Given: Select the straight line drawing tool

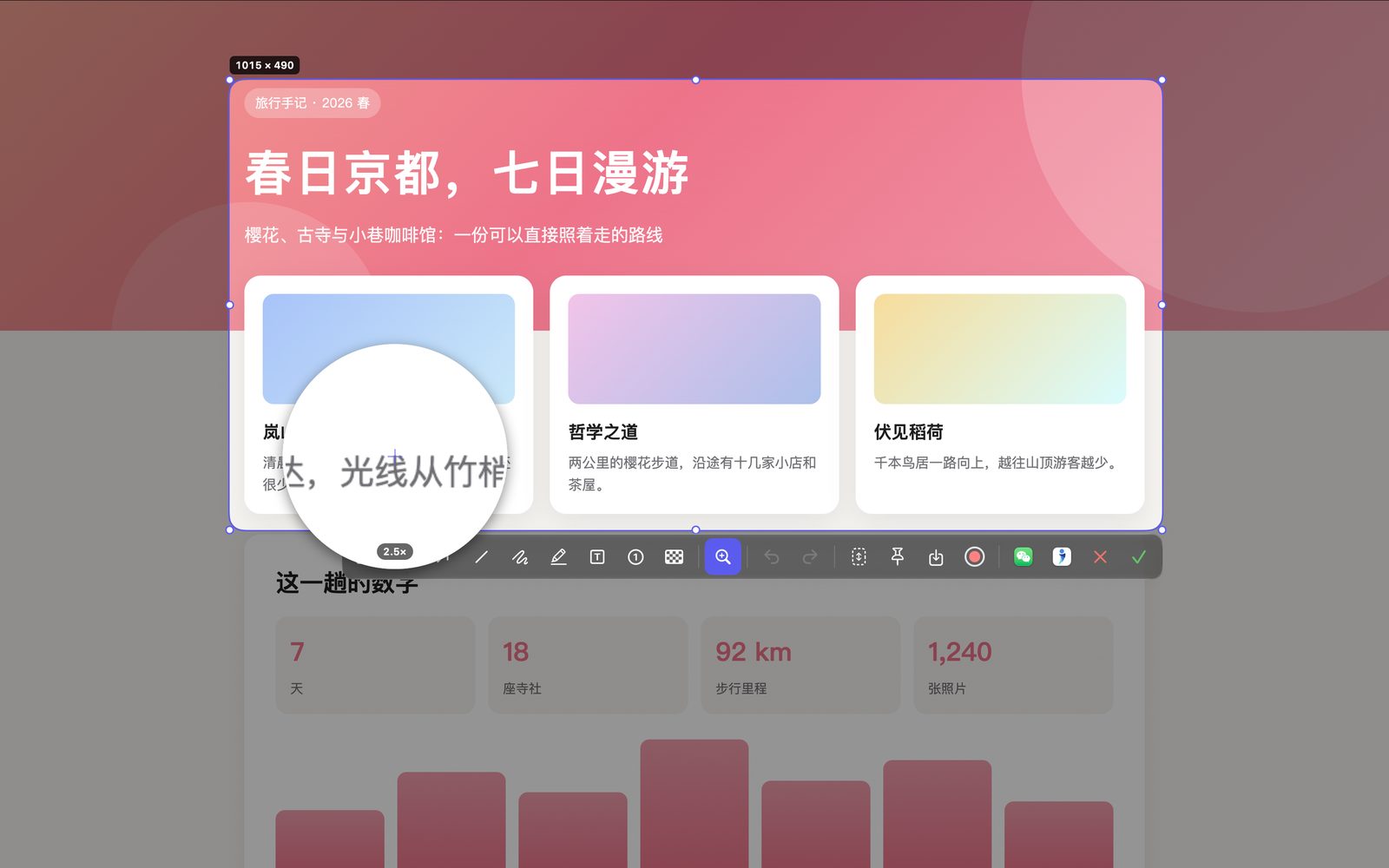Looking at the screenshot, I should click(481, 557).
